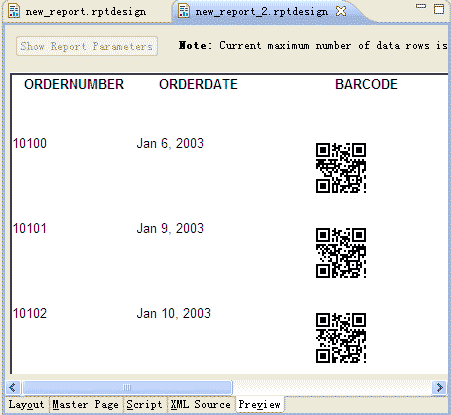Click the new_report.rptdesign file icon
Viewport: 451px width, 415px height.
[x=14, y=11]
